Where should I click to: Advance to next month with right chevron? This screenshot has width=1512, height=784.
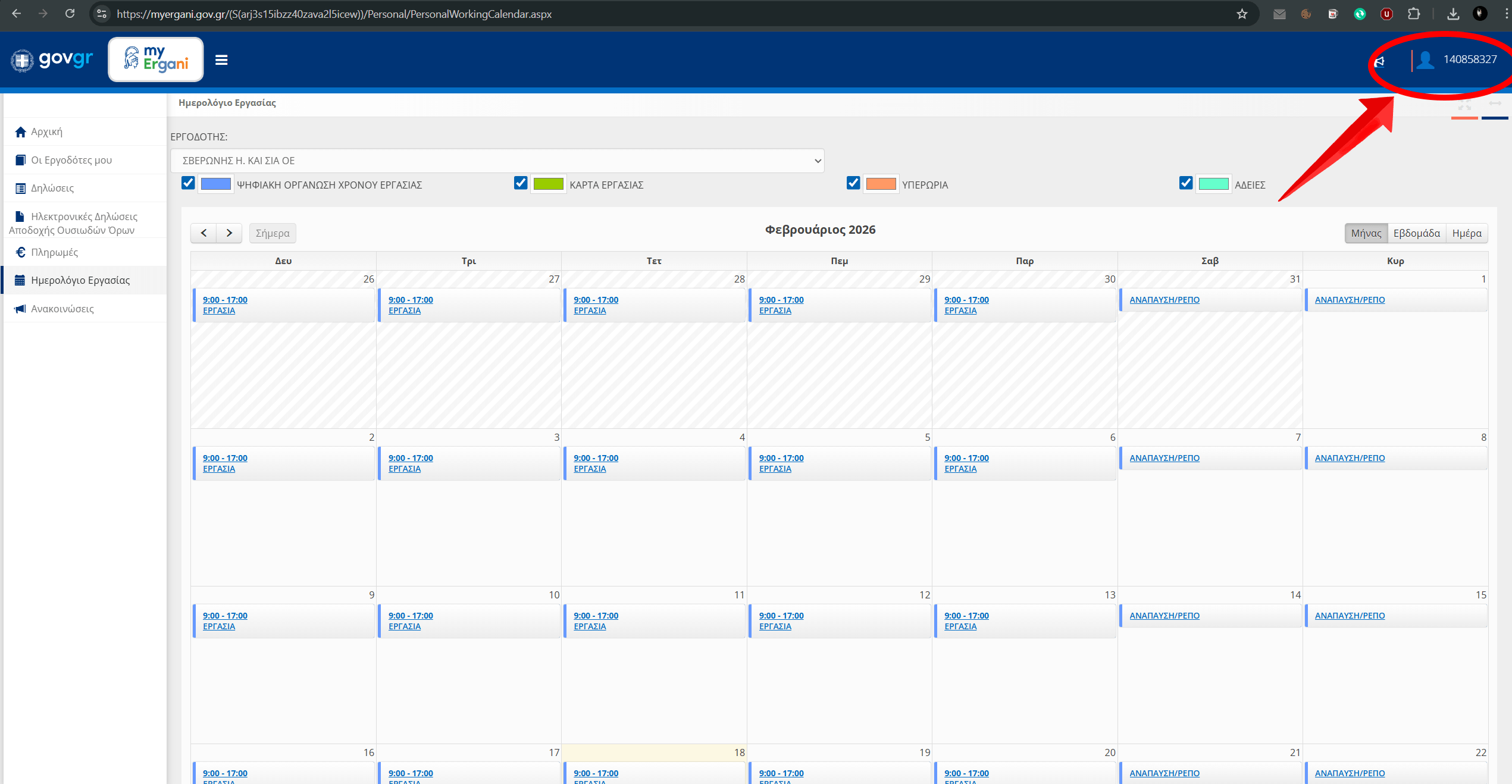229,233
